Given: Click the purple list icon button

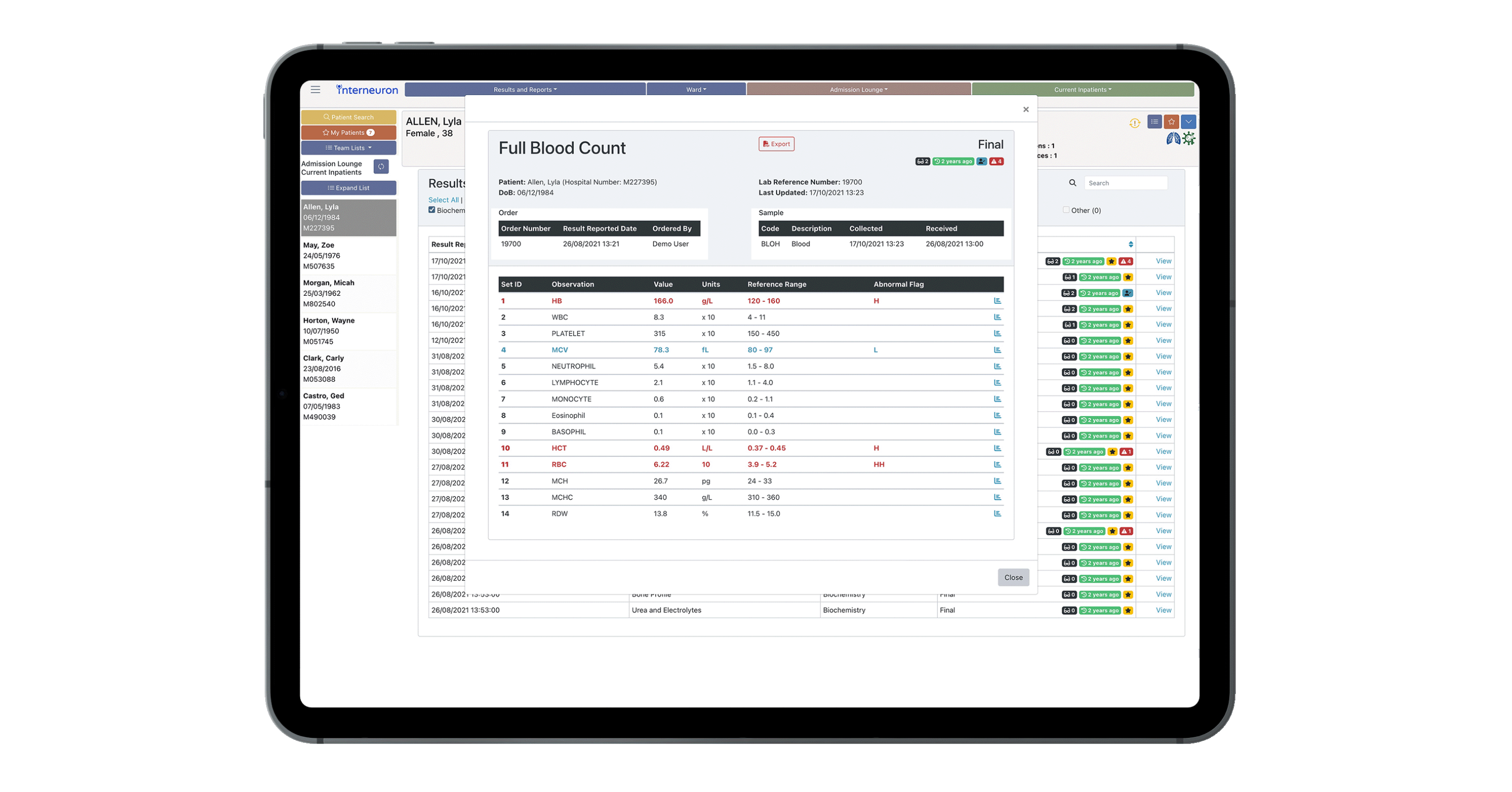Looking at the screenshot, I should tap(1154, 121).
